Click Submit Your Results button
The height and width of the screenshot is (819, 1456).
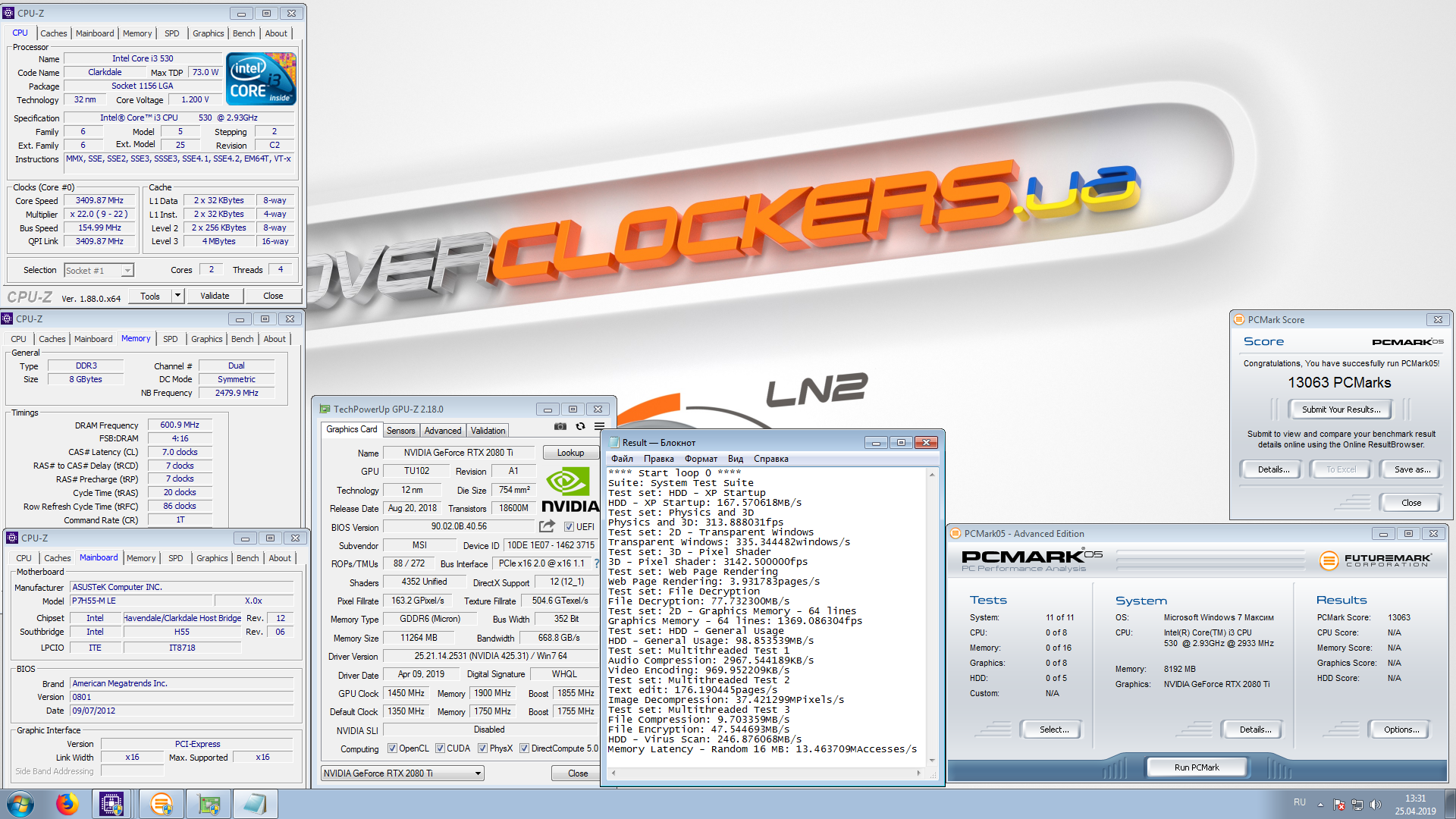pyautogui.click(x=1340, y=409)
